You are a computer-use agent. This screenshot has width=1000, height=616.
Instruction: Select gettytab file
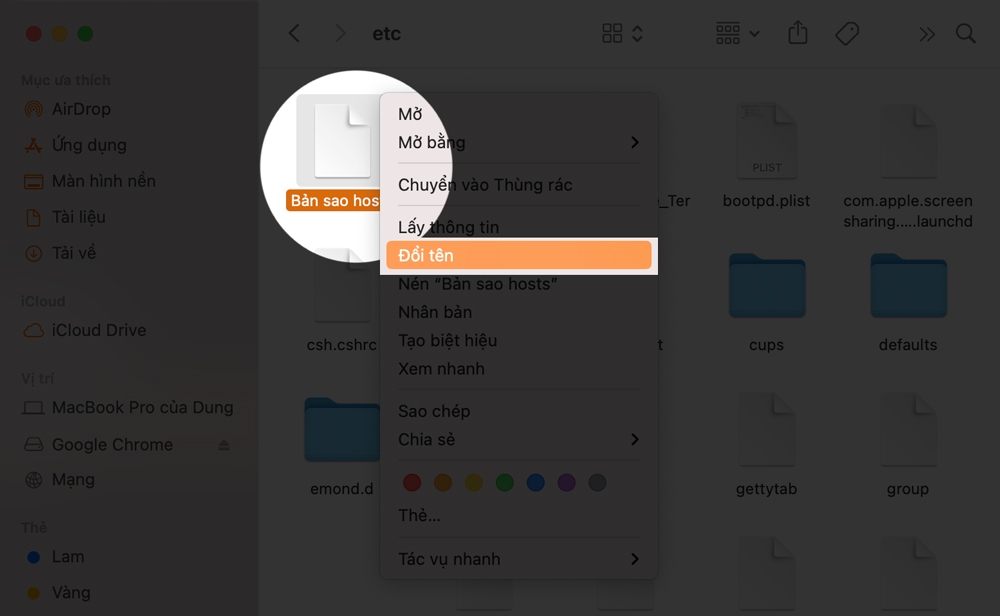pos(766,445)
